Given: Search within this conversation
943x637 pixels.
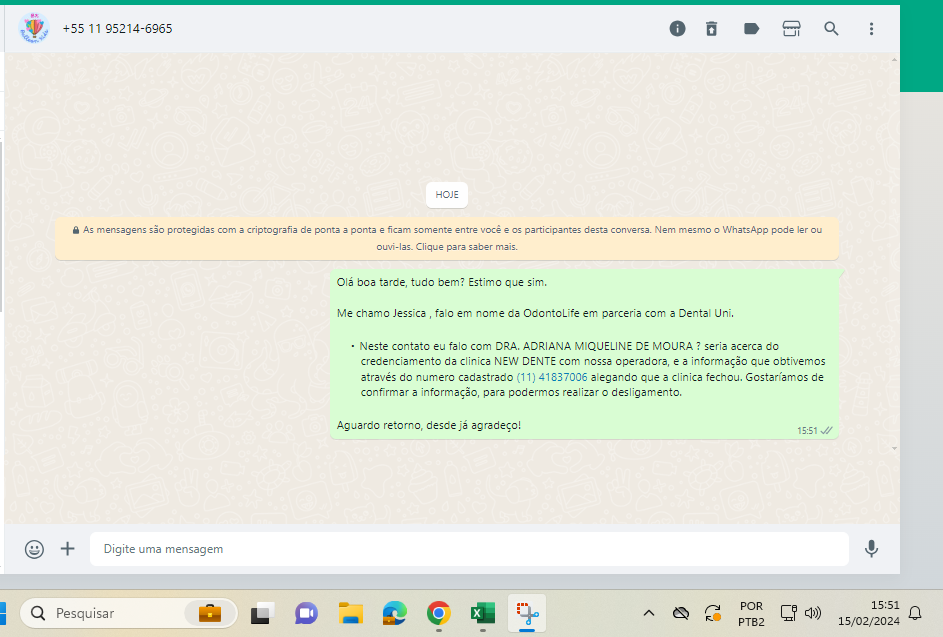Looking at the screenshot, I should (831, 28).
